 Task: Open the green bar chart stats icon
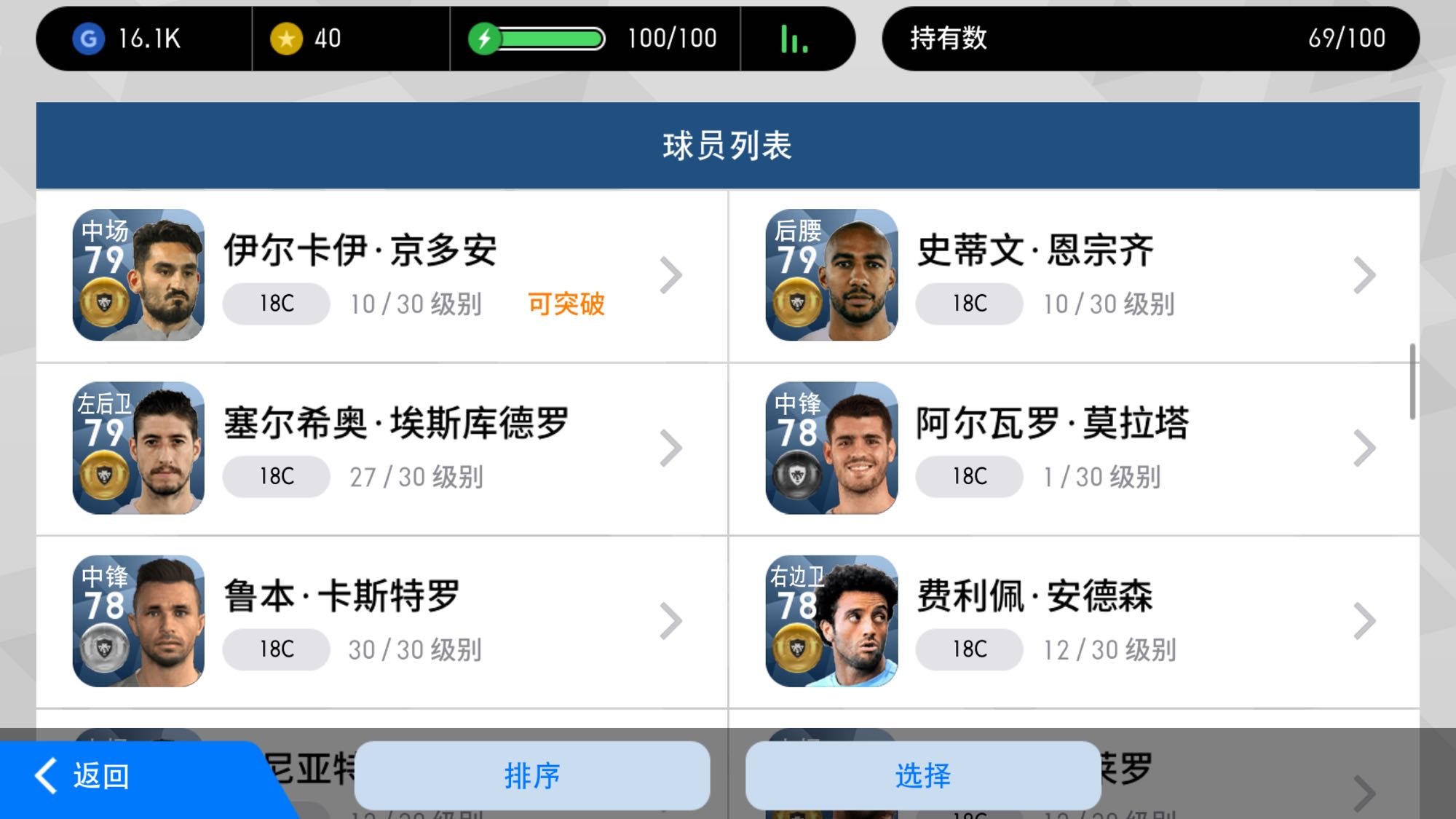coord(794,39)
